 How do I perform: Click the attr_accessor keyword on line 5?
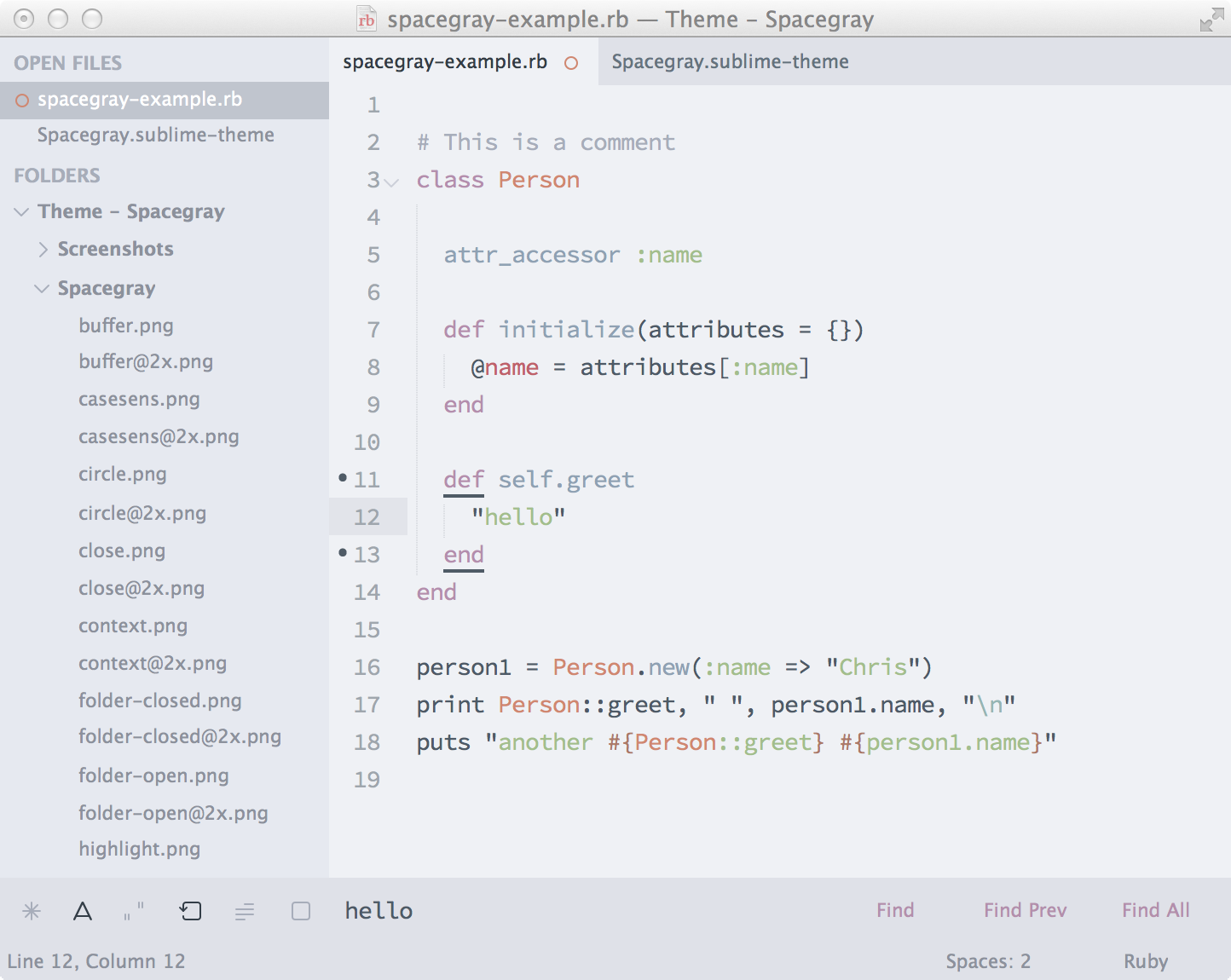532,256
